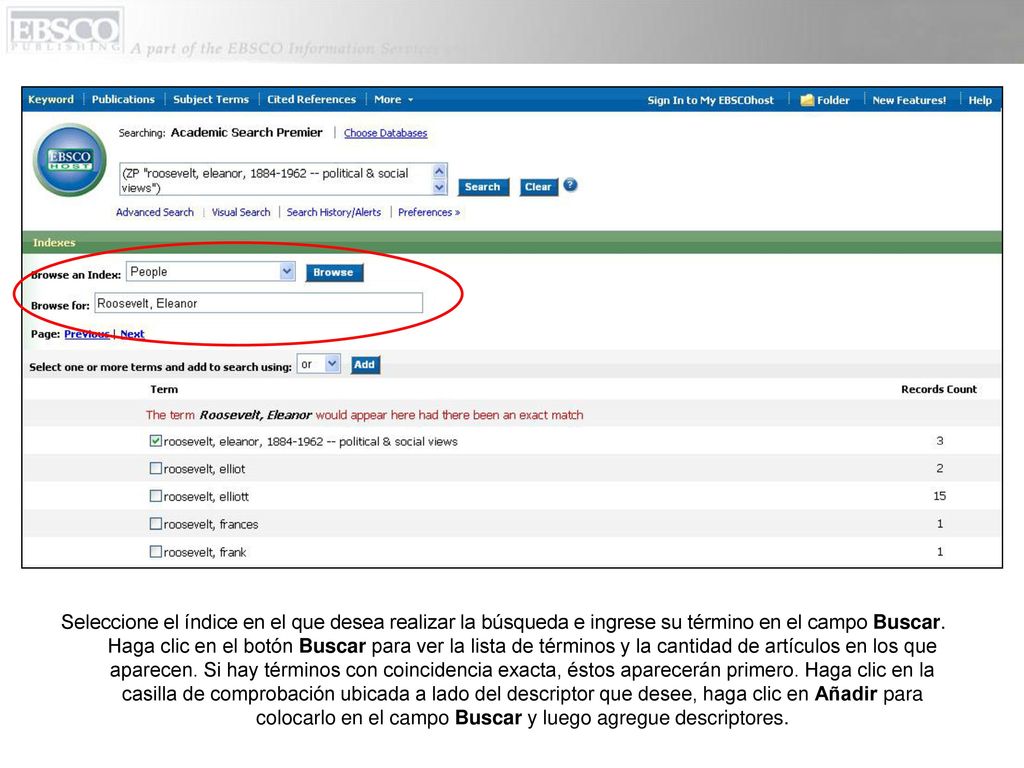The width and height of the screenshot is (1024, 768).
Task: Click the Records Count column header
Action: (939, 389)
